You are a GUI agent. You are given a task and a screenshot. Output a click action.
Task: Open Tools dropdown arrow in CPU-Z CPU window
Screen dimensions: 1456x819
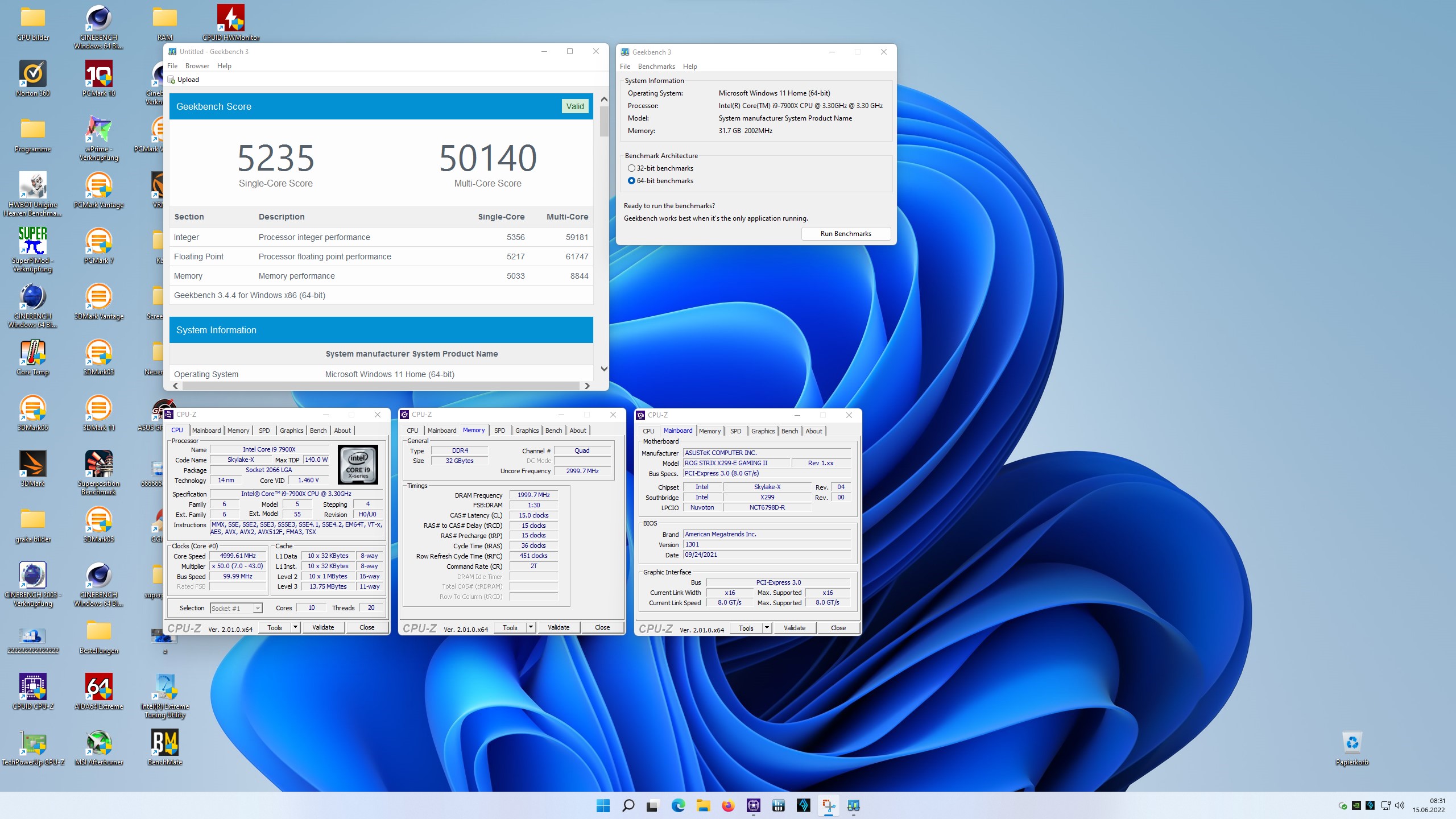coord(295,627)
